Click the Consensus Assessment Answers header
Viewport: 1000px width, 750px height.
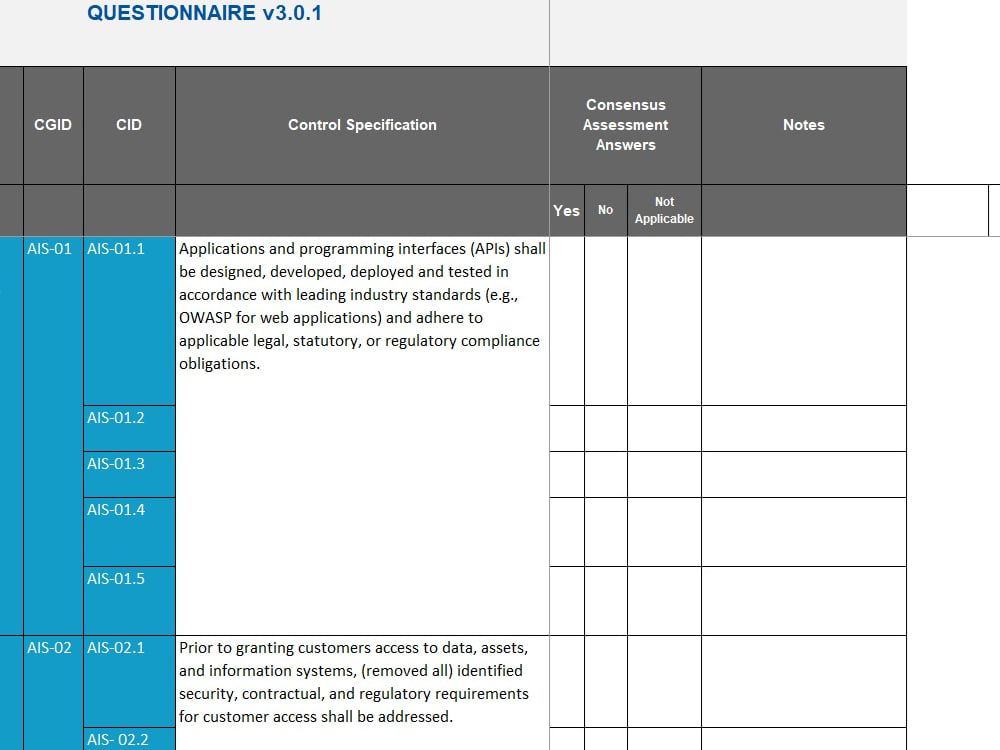pos(626,125)
